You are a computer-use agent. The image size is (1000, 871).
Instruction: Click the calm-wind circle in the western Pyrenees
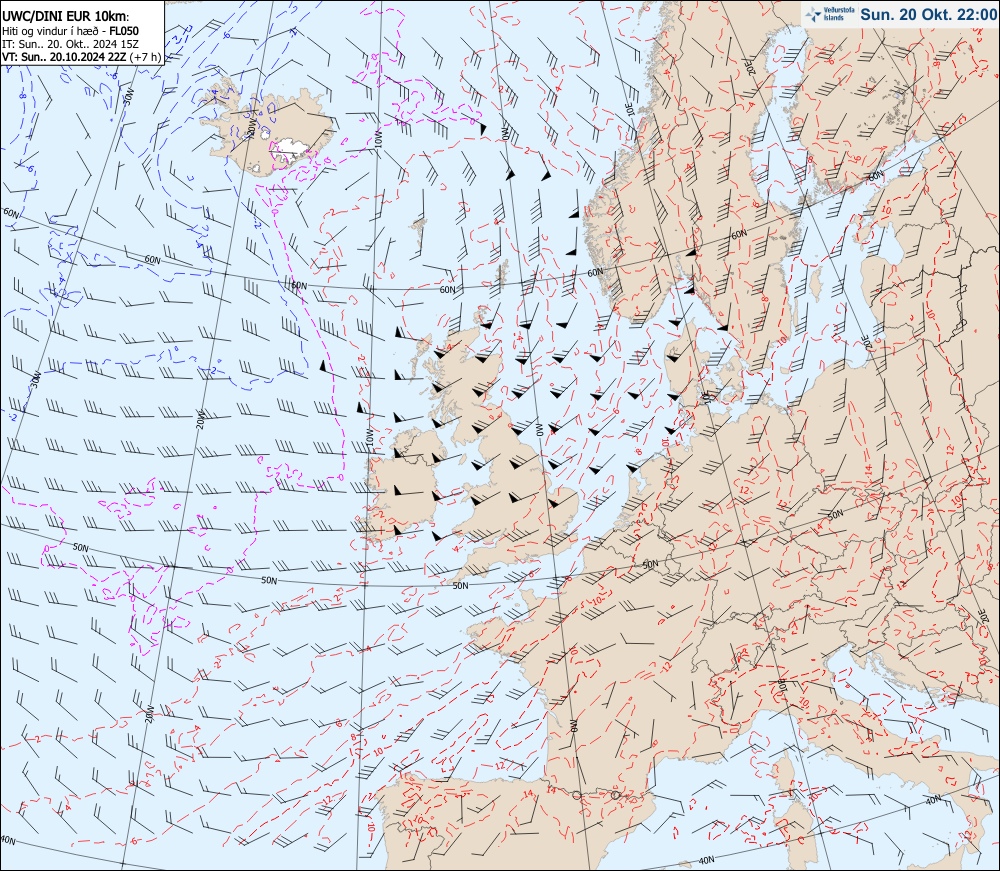(x=577, y=795)
